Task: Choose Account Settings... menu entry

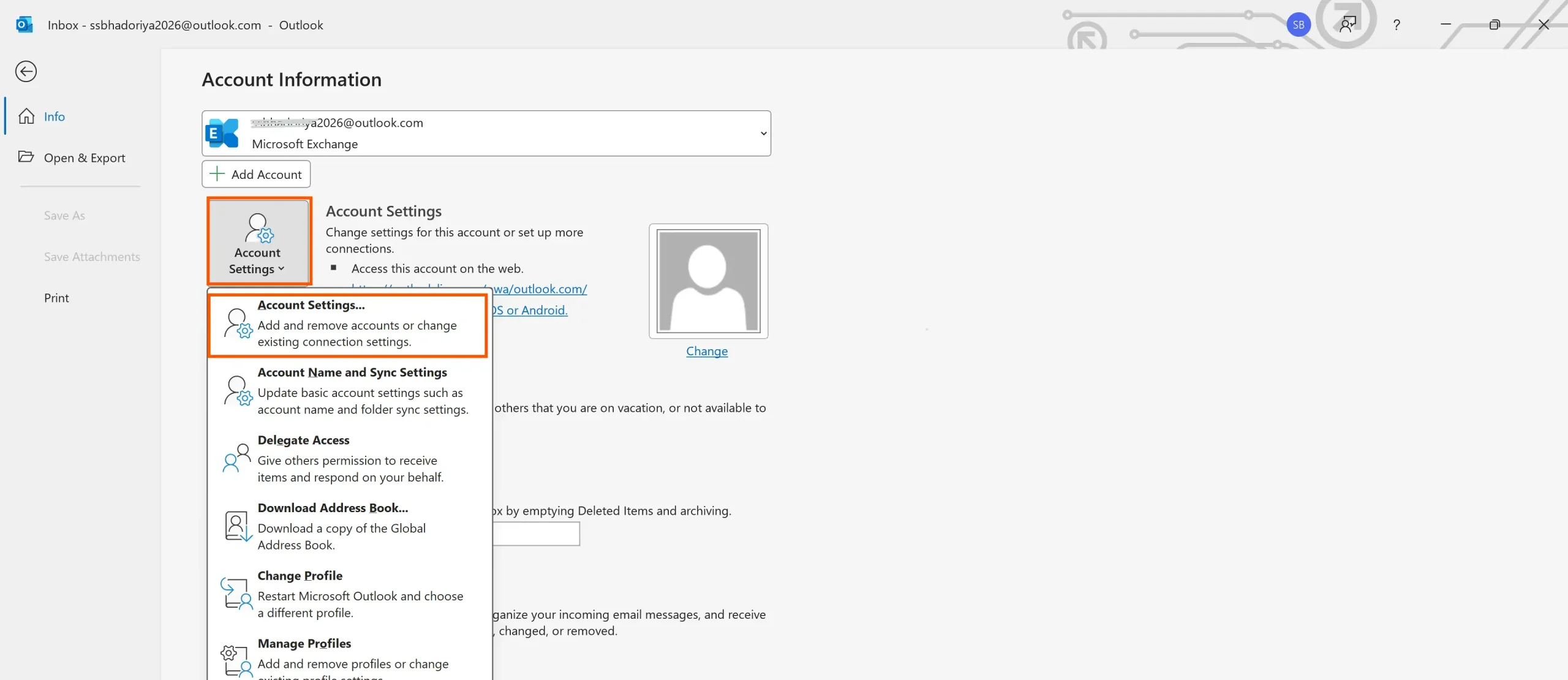Action: click(348, 326)
